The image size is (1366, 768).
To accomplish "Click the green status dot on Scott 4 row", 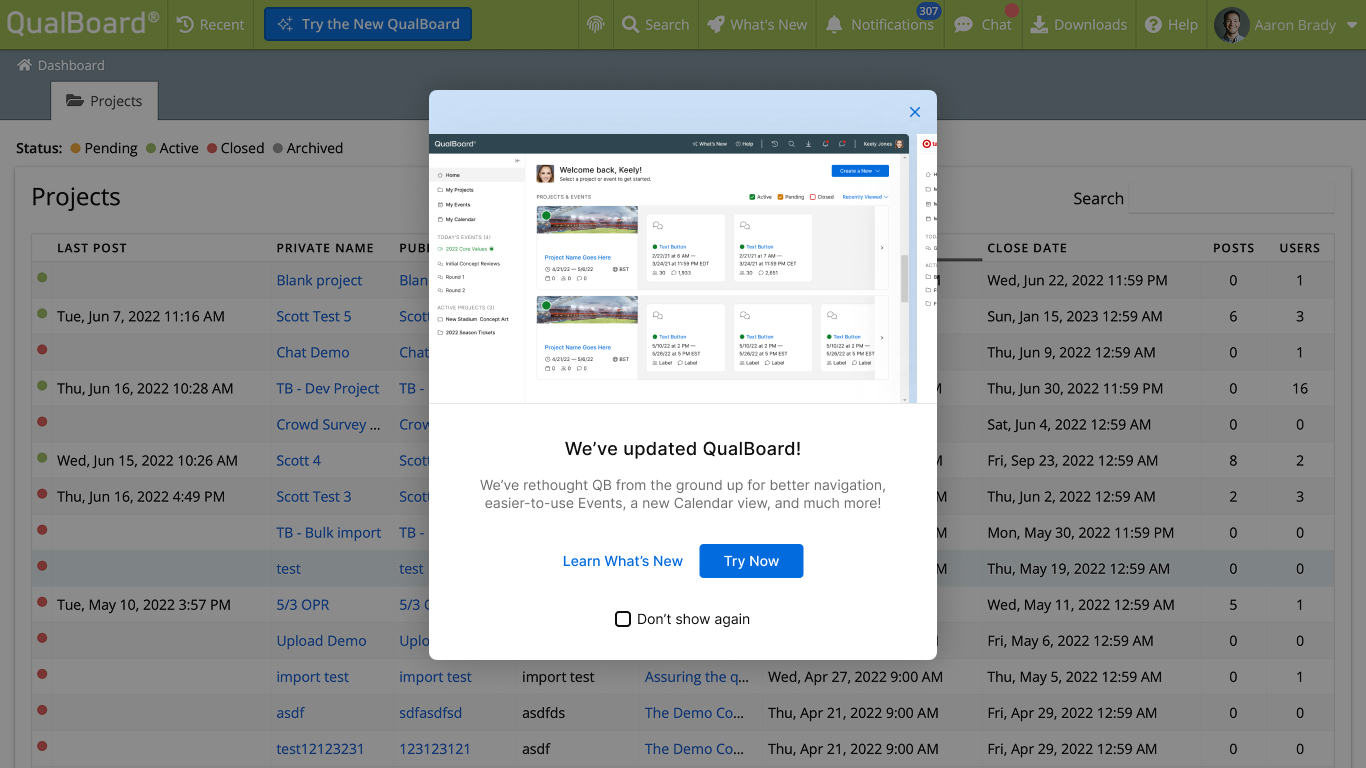I will click(42, 457).
